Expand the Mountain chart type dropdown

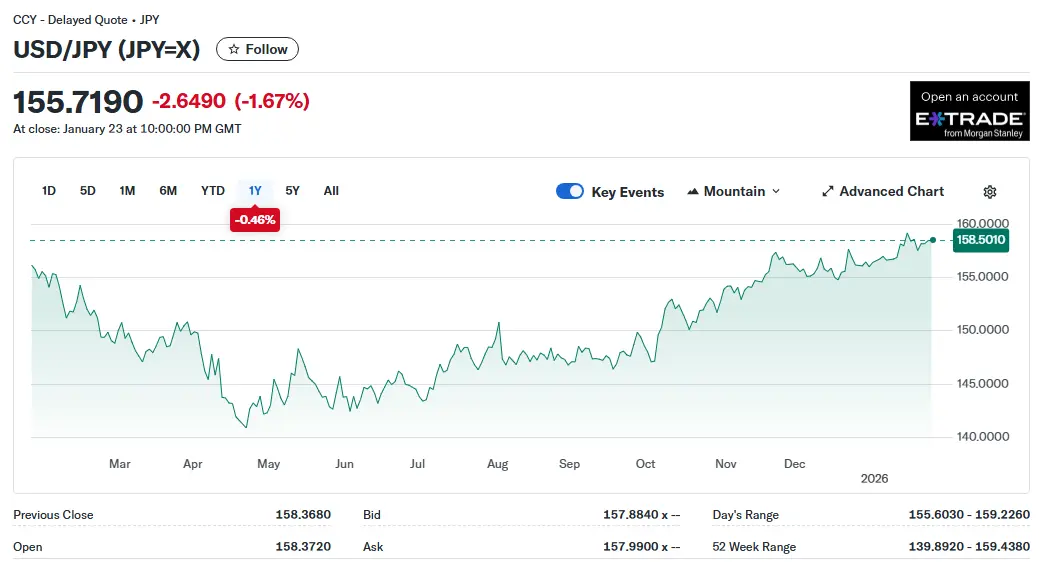tap(776, 192)
